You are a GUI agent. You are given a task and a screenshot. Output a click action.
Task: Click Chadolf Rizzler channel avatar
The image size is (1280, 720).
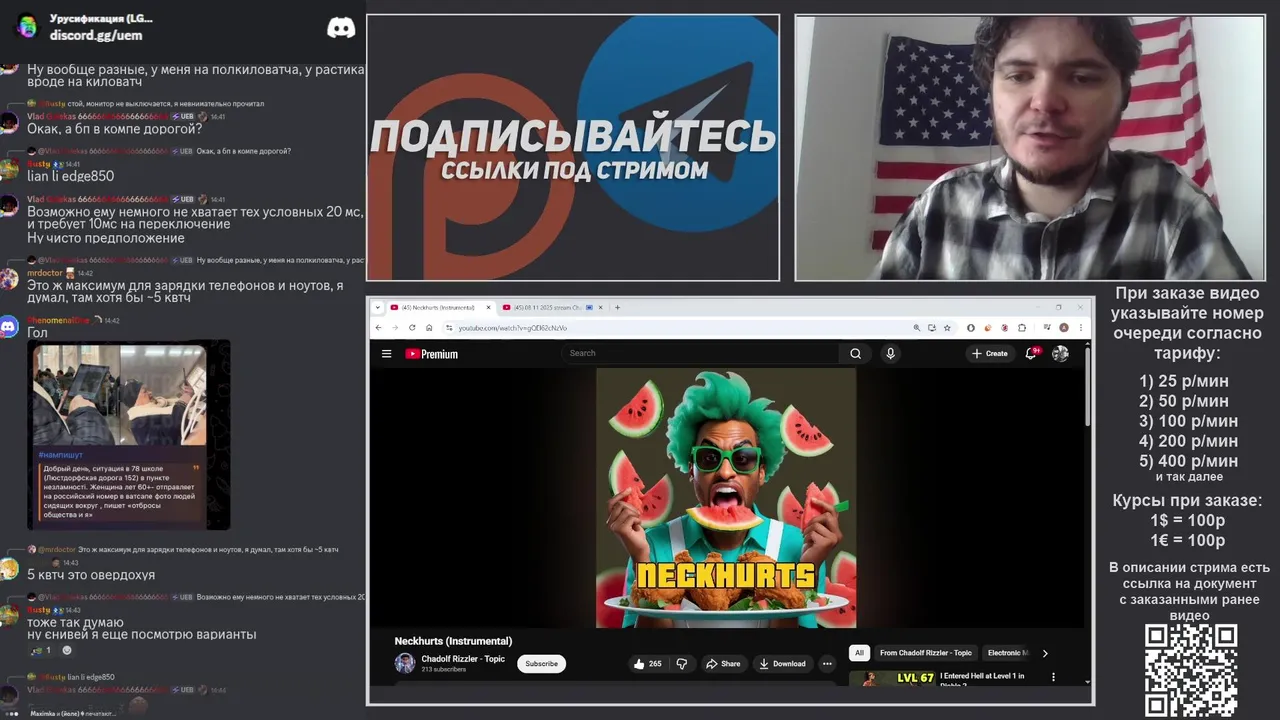405,663
